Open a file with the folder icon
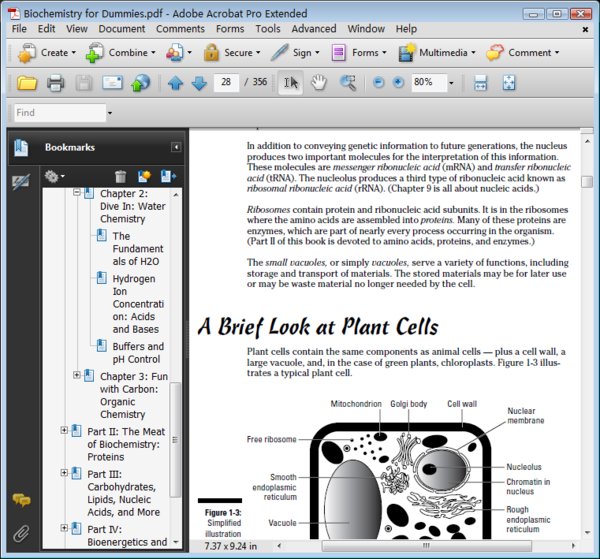This screenshot has height=559, width=600. click(x=27, y=83)
